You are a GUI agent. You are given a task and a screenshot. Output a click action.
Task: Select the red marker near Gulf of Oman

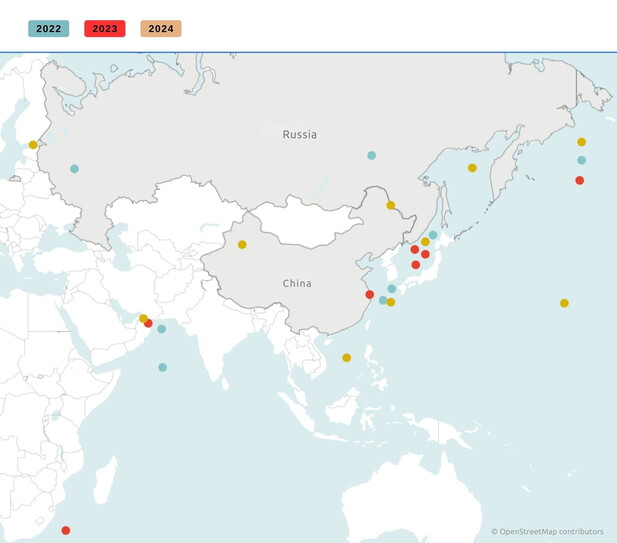(x=149, y=323)
